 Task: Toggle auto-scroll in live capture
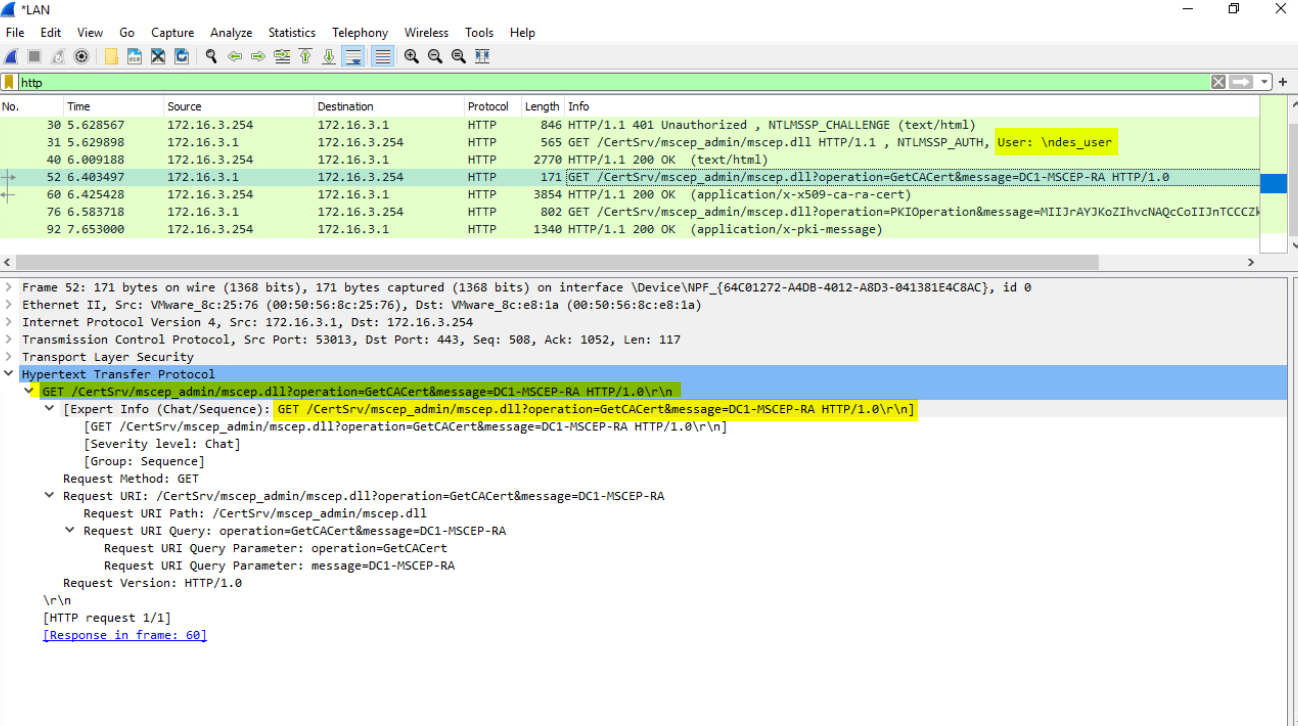pos(352,56)
